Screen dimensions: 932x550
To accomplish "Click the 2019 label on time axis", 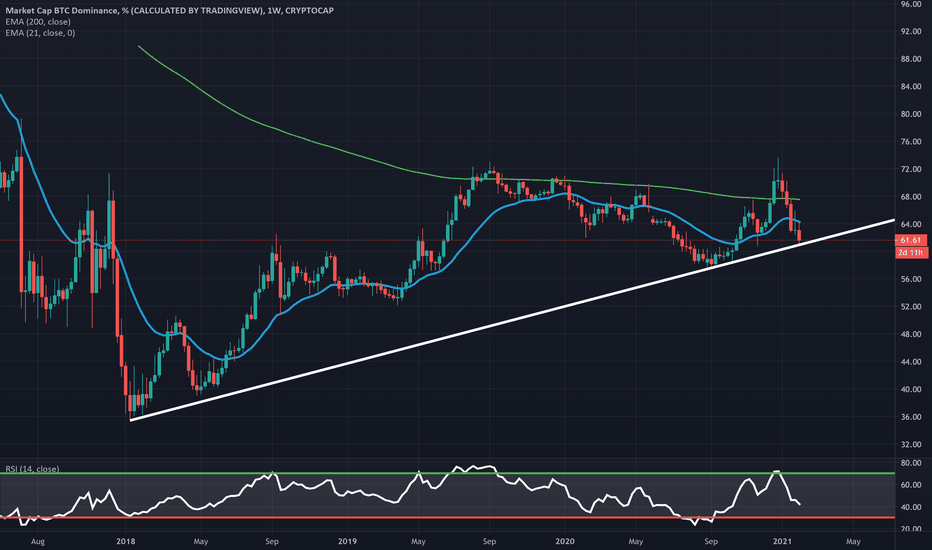I will [x=347, y=541].
